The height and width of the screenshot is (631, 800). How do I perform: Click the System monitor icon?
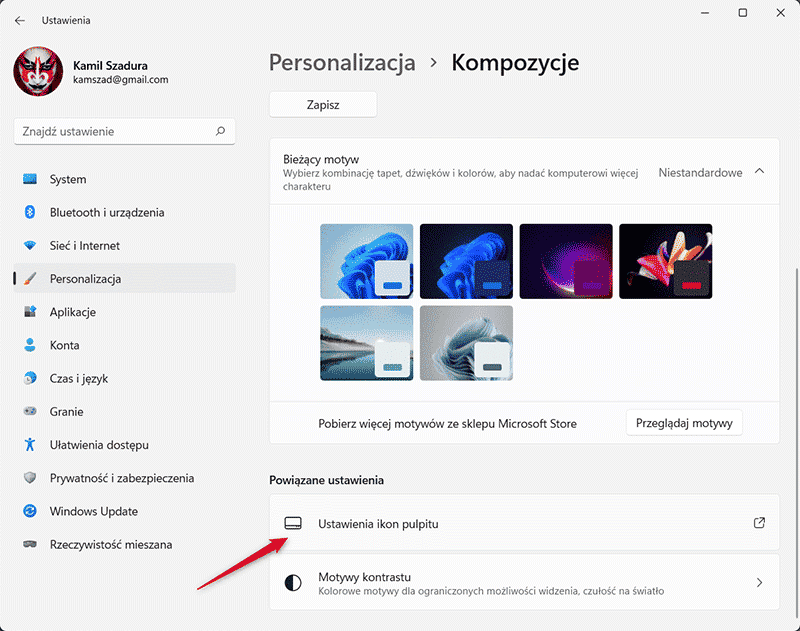(30, 179)
